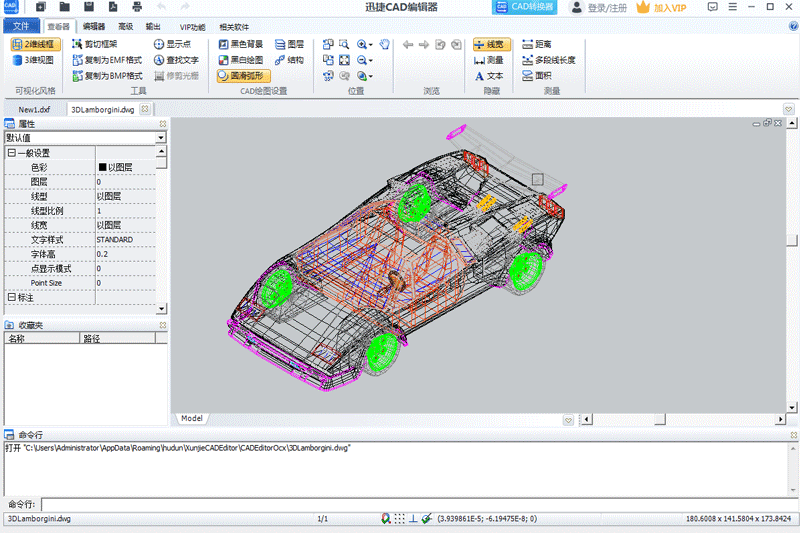Click the drawing area horizontal scrollbar thumb
The width and height of the screenshot is (800, 533).
(x=660, y=419)
